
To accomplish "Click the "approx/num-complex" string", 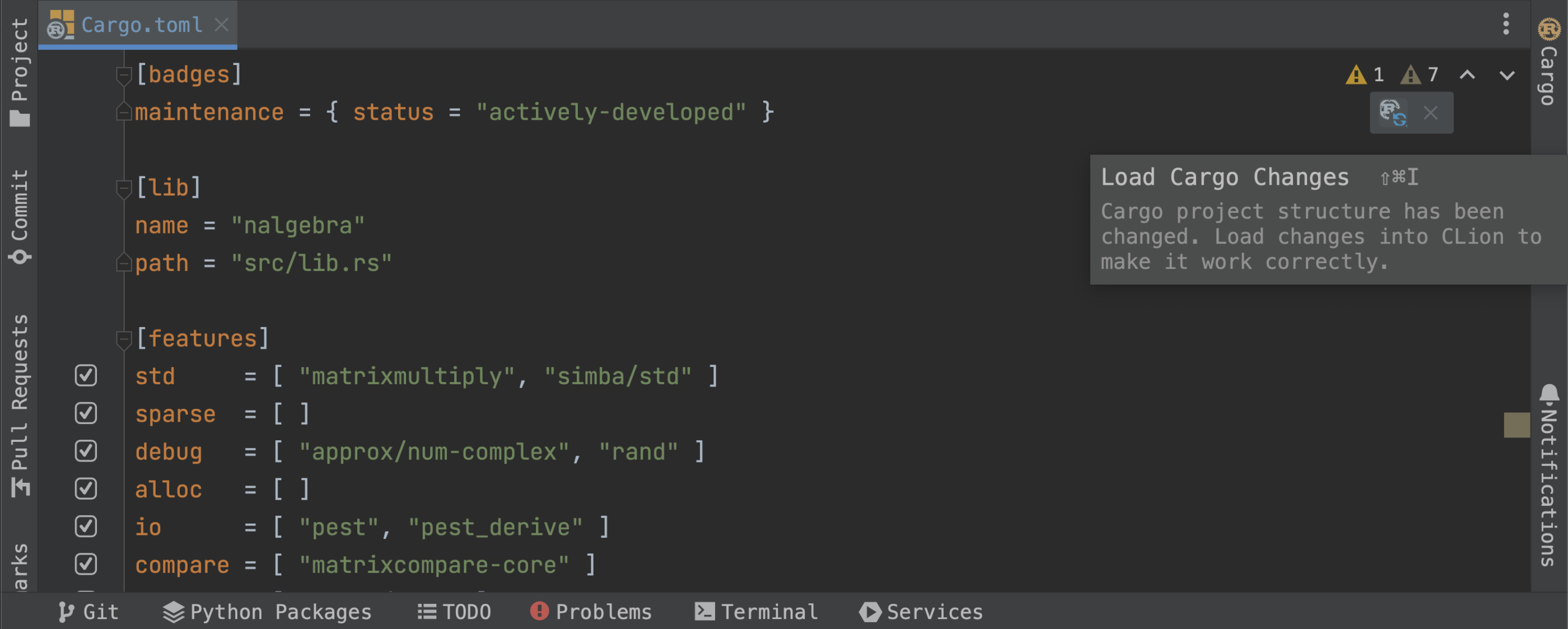I will coord(434,453).
